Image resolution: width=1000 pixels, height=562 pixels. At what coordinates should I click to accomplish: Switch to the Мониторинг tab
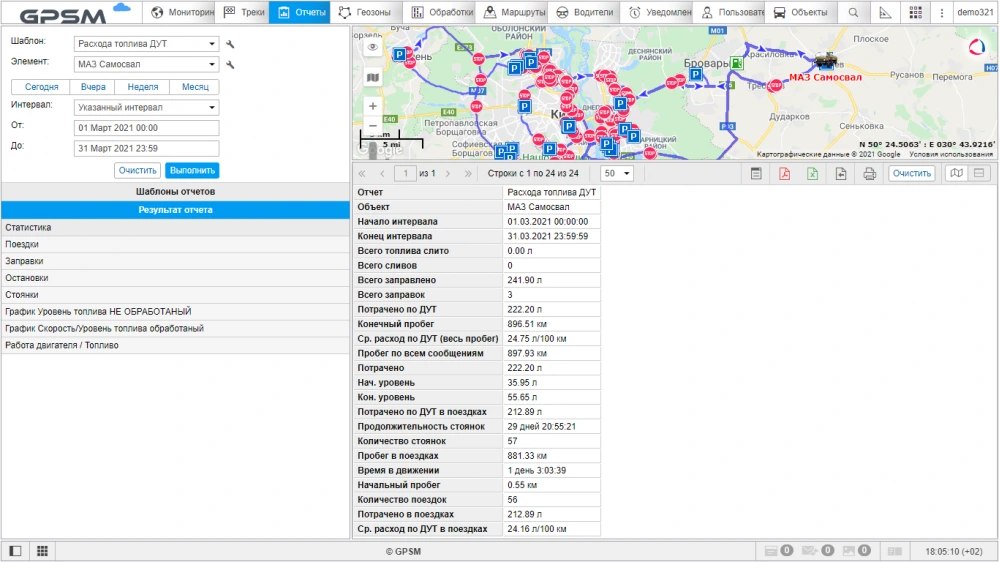[182, 12]
